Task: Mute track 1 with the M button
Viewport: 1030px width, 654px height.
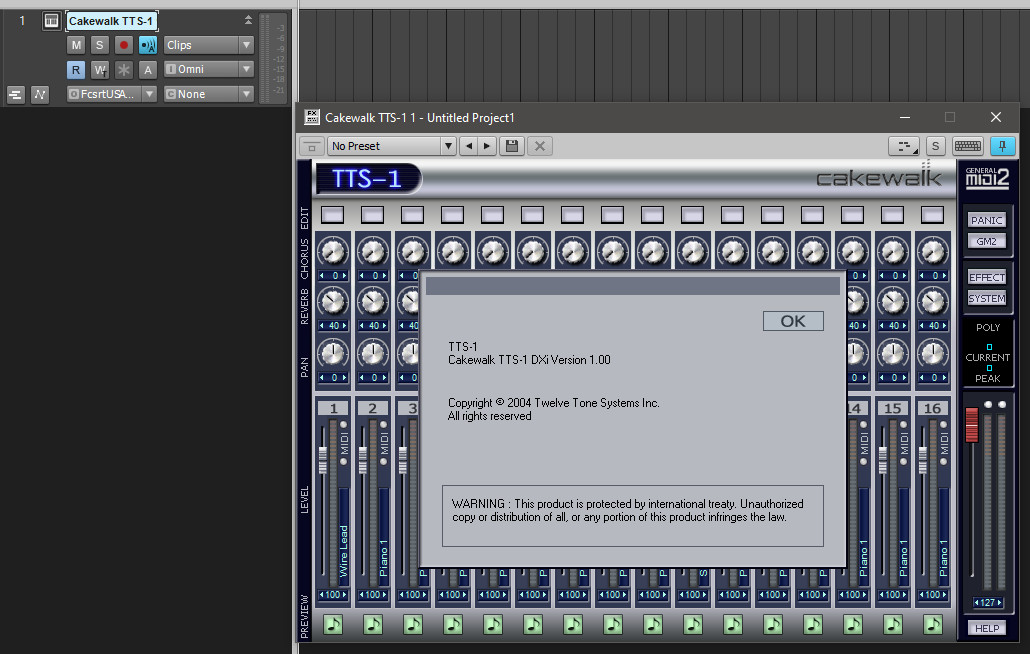Action: [x=76, y=45]
